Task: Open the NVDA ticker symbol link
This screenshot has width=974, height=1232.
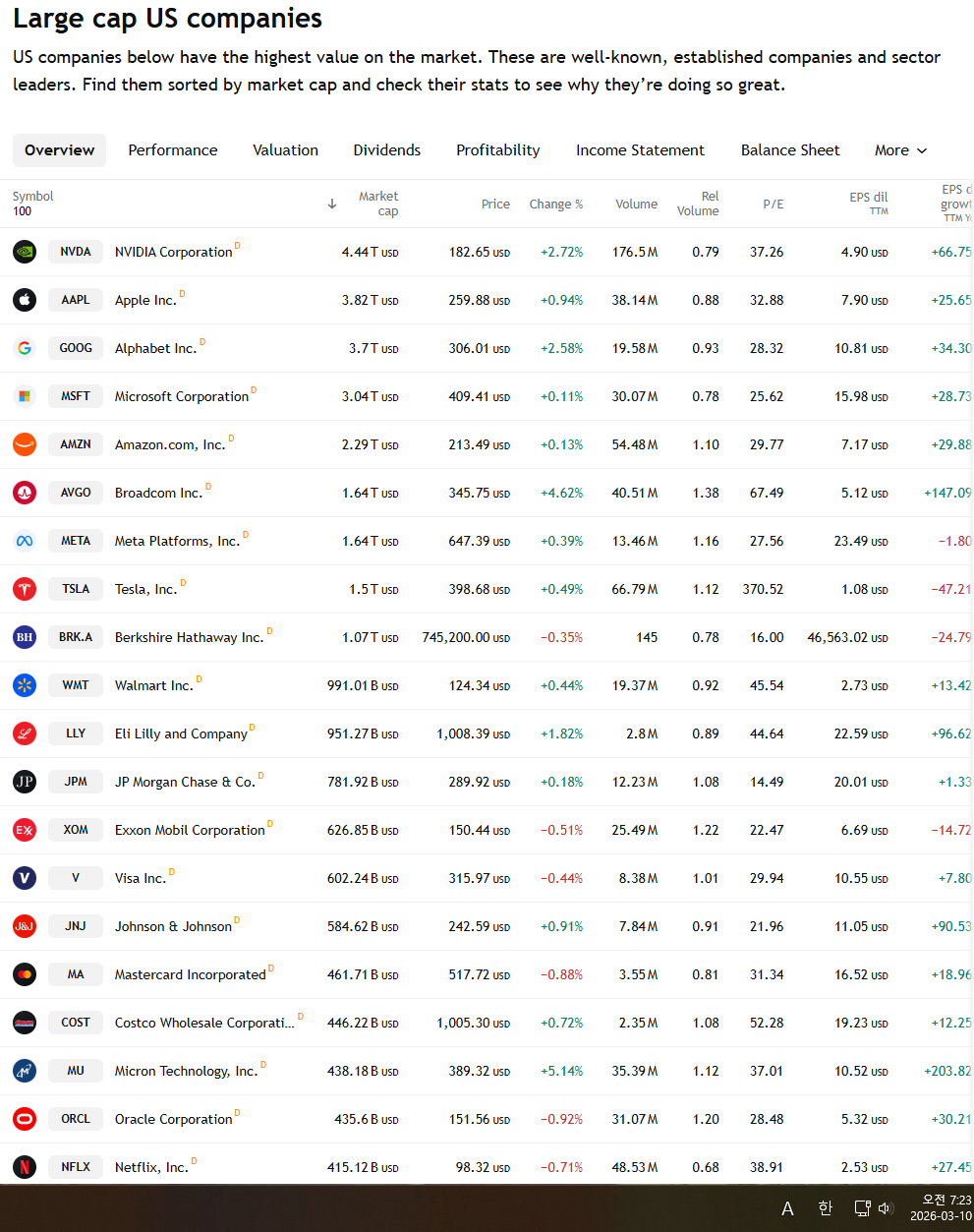Action: (x=76, y=252)
